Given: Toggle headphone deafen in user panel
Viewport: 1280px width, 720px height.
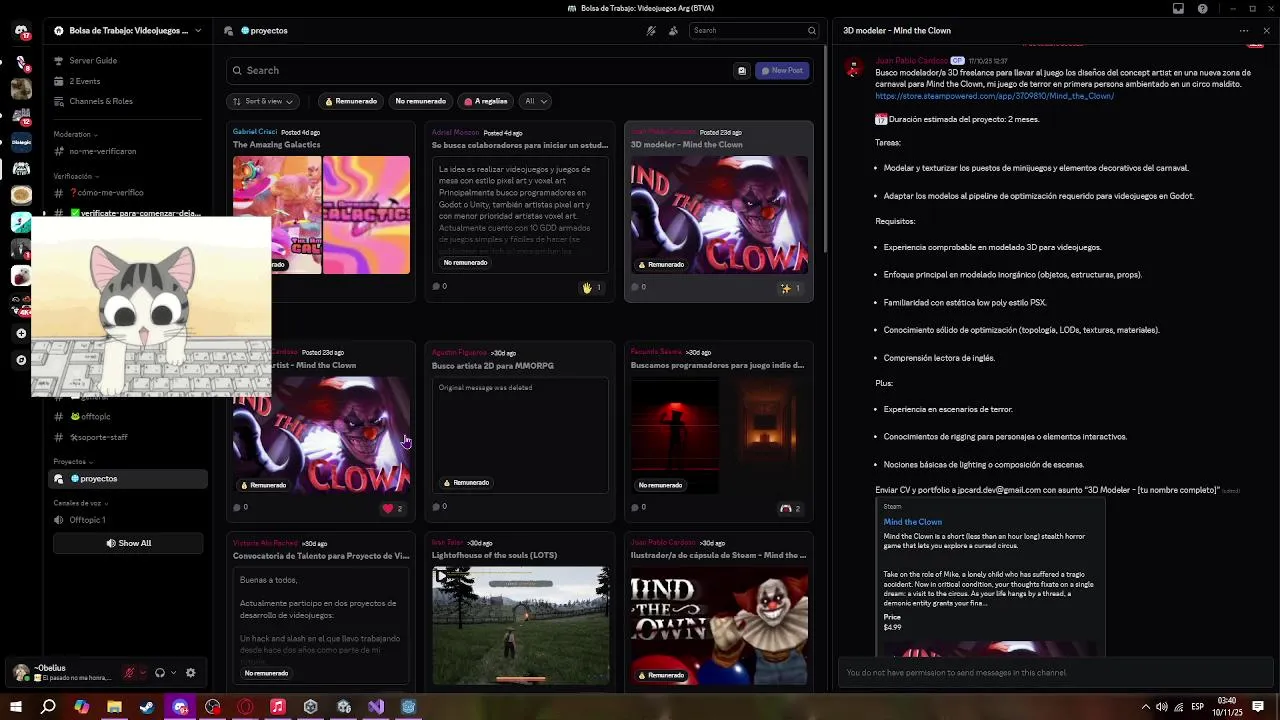Looking at the screenshot, I should pyautogui.click(x=160, y=673).
